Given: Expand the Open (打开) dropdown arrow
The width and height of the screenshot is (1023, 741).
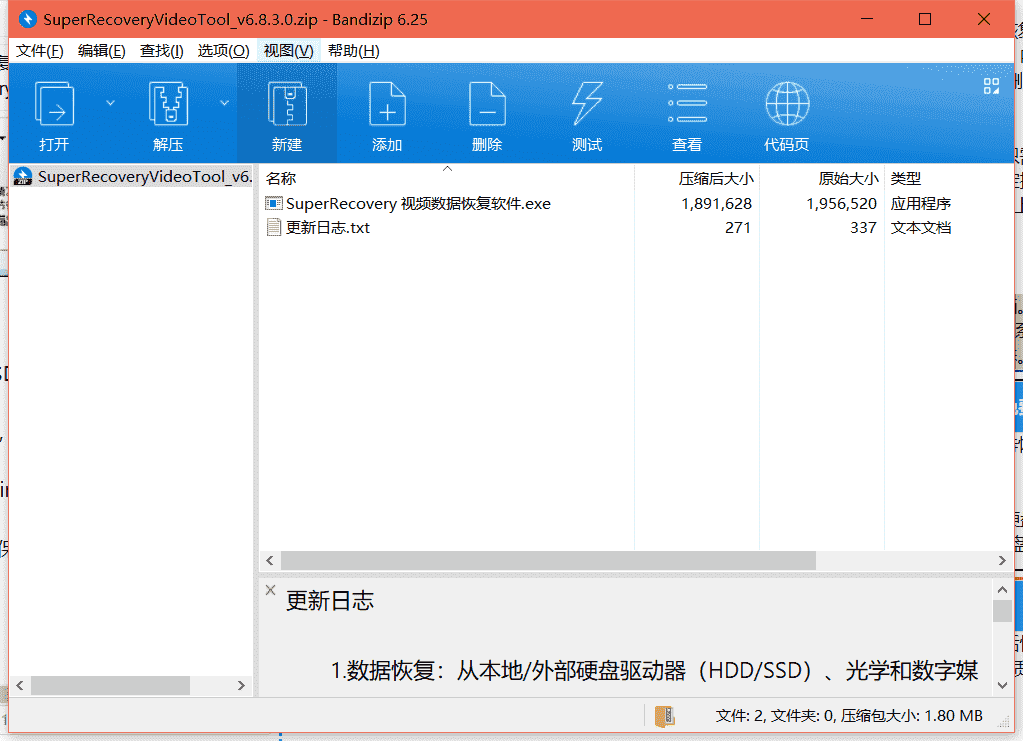Looking at the screenshot, I should tap(110, 103).
